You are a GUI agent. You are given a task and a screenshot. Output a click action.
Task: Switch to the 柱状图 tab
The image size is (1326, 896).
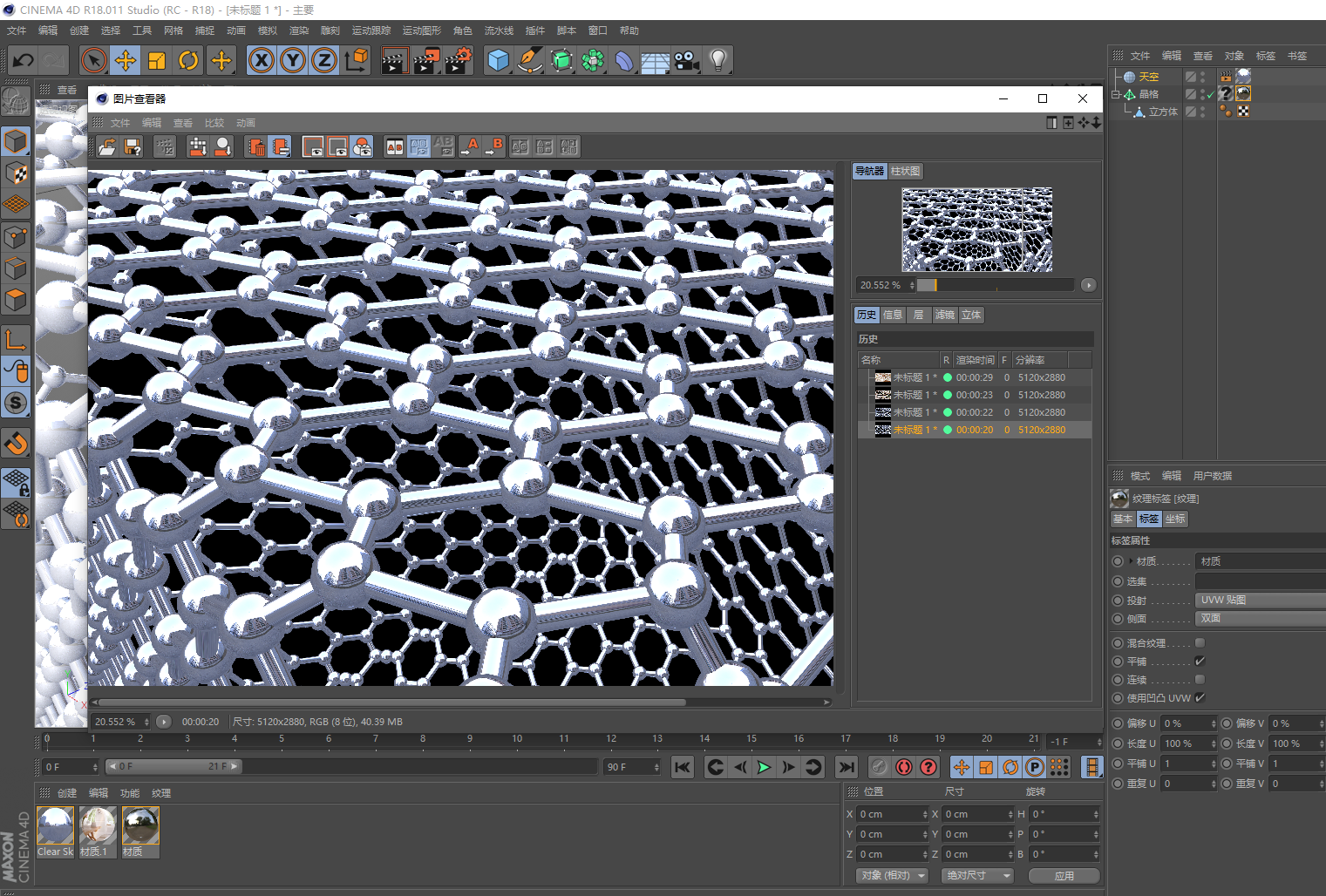(906, 171)
